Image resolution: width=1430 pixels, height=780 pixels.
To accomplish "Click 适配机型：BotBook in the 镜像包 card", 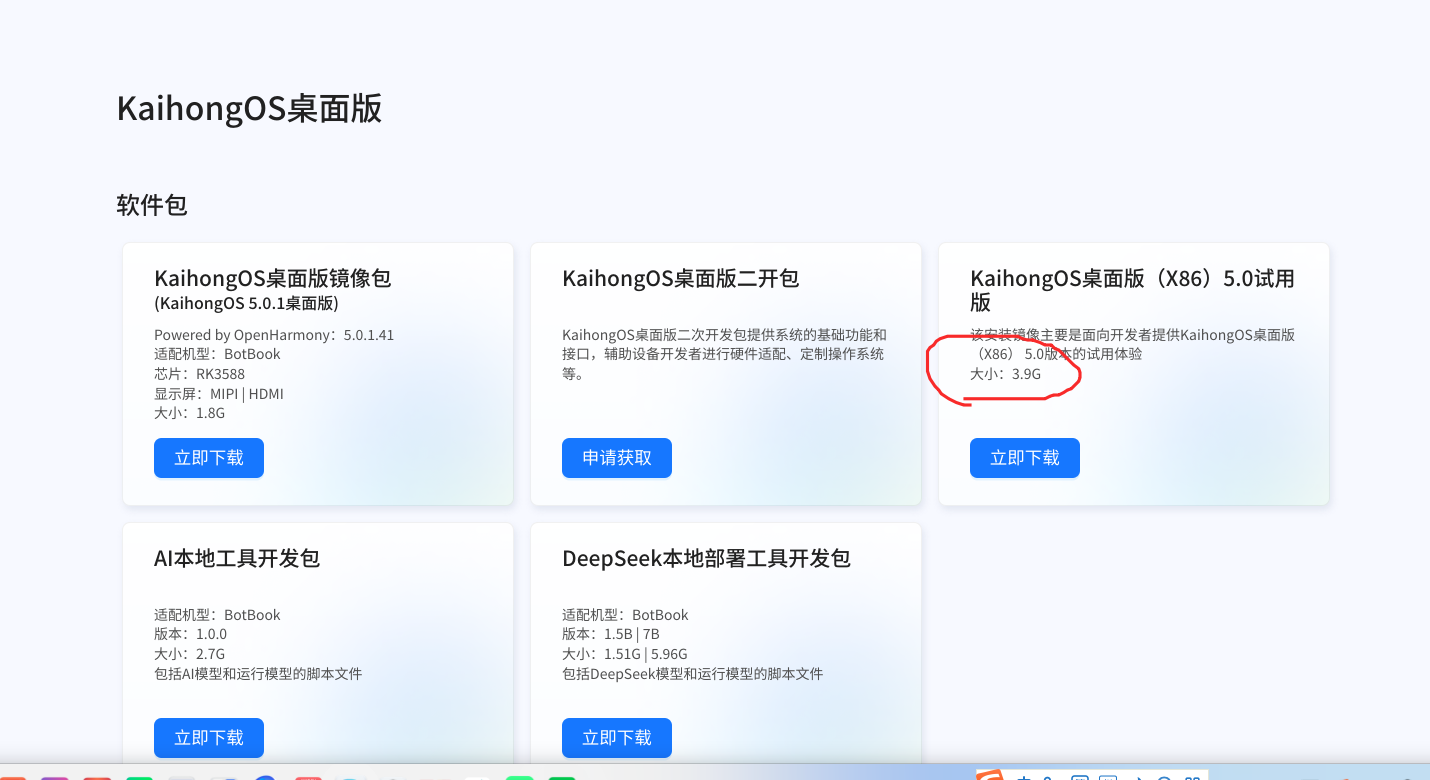I will [217, 354].
